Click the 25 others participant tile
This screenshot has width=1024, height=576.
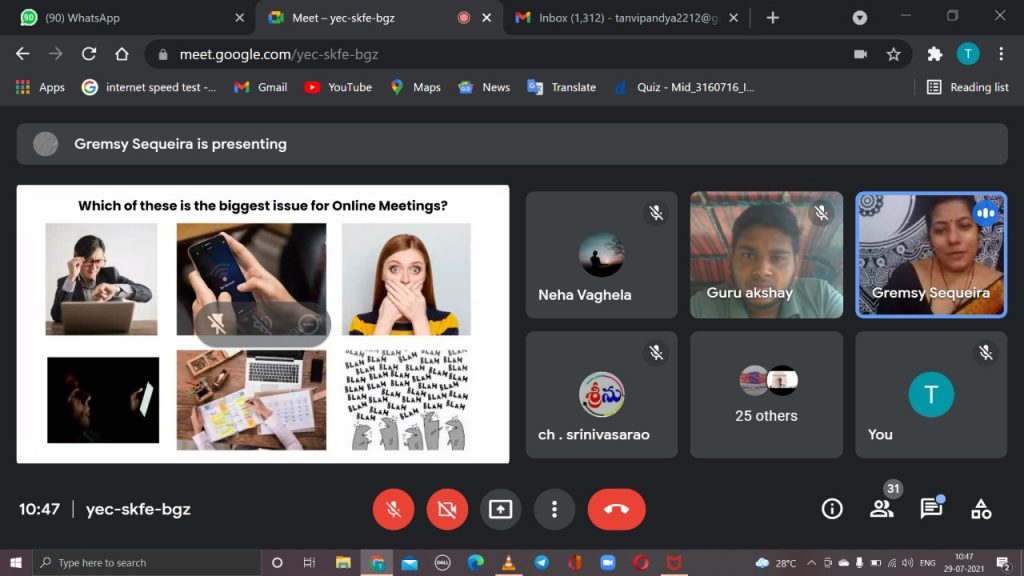766,395
